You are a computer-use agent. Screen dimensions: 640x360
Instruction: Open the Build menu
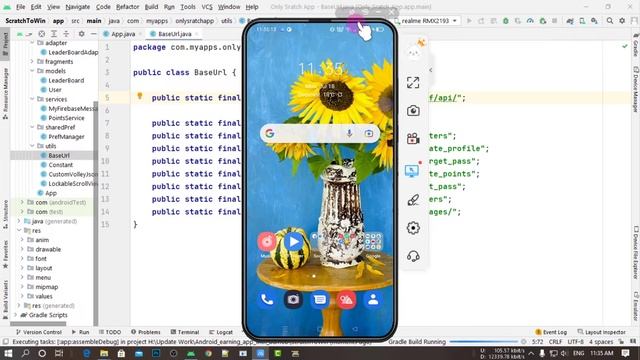151,7
